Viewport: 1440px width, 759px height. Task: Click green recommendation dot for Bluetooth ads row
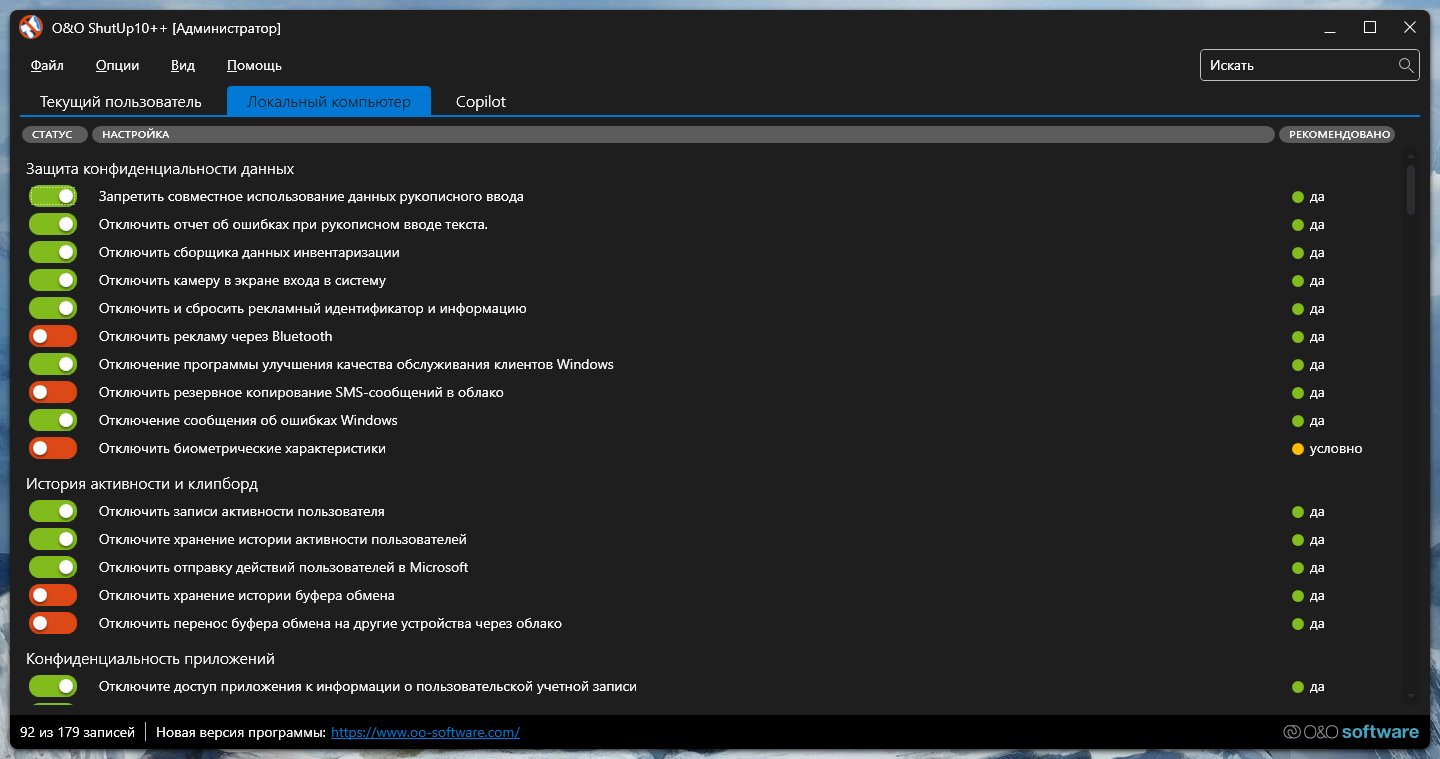(x=1298, y=337)
